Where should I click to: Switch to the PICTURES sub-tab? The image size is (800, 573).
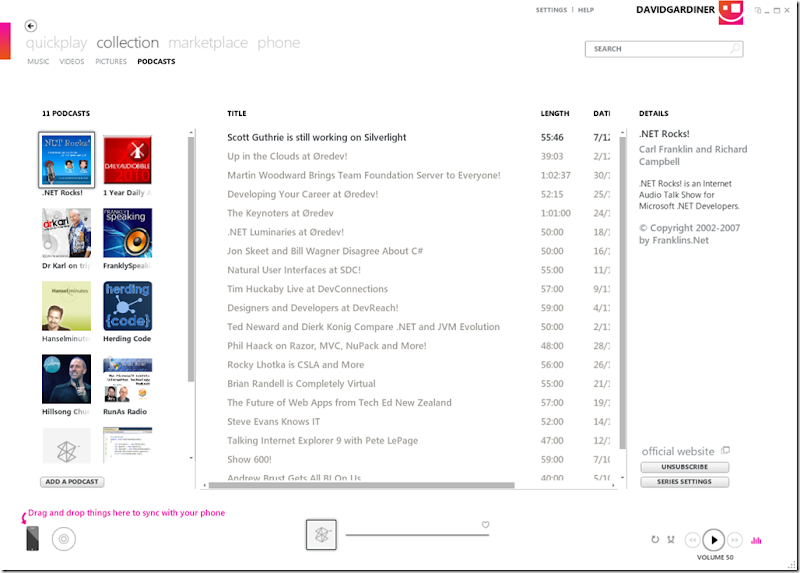pyautogui.click(x=111, y=61)
